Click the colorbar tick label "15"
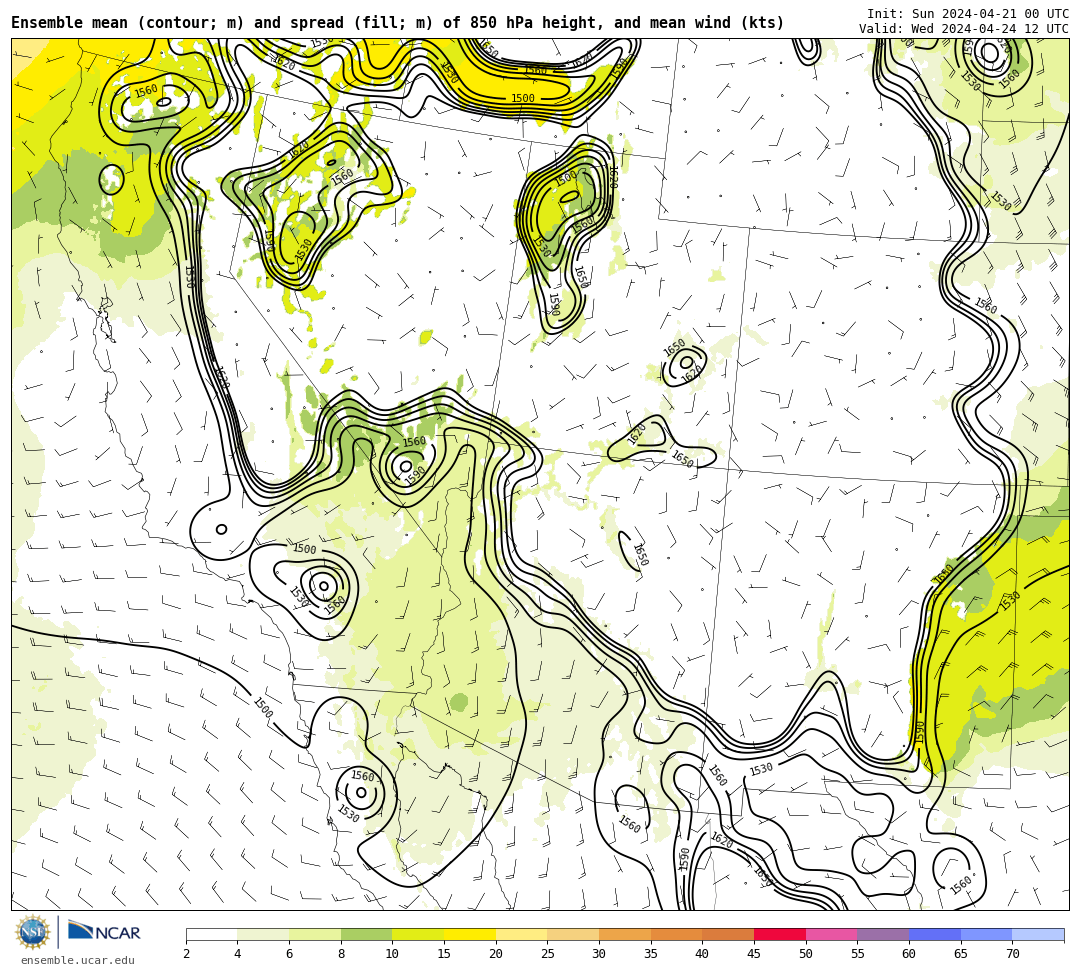1080x973 pixels. point(444,954)
